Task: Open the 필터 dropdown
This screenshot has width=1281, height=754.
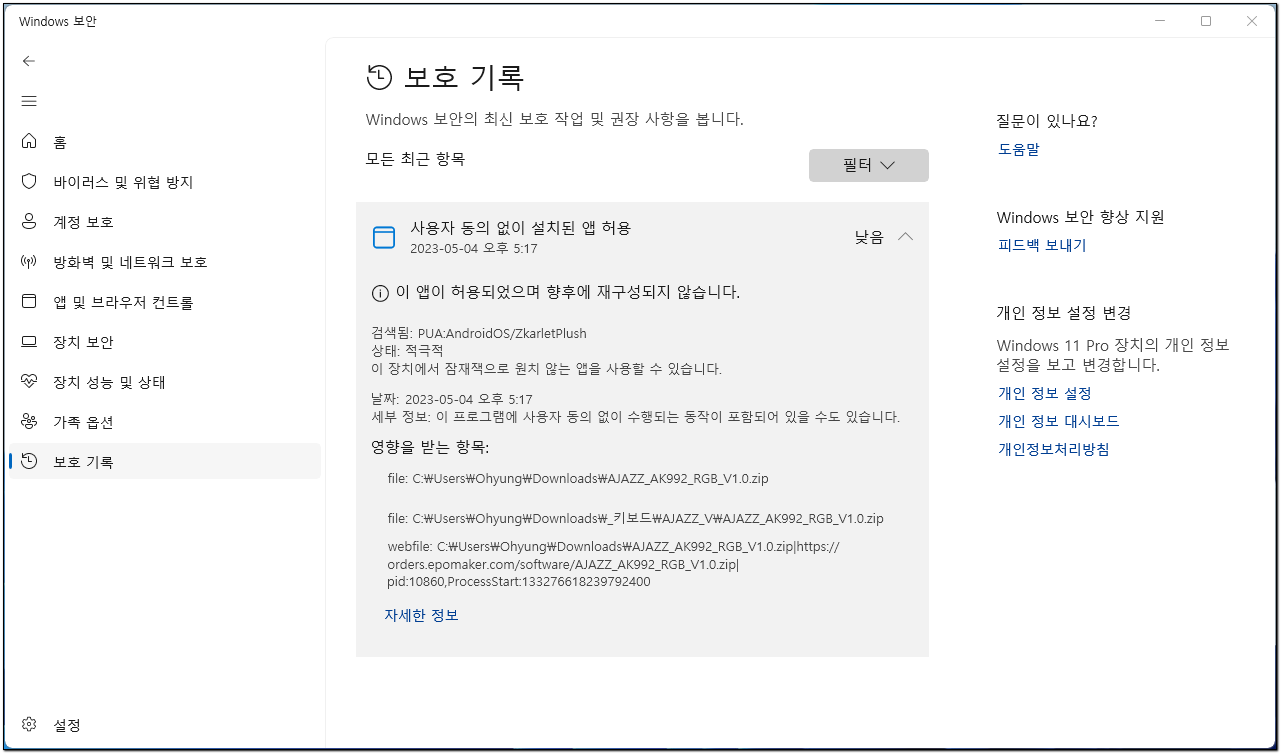Action: 868,166
